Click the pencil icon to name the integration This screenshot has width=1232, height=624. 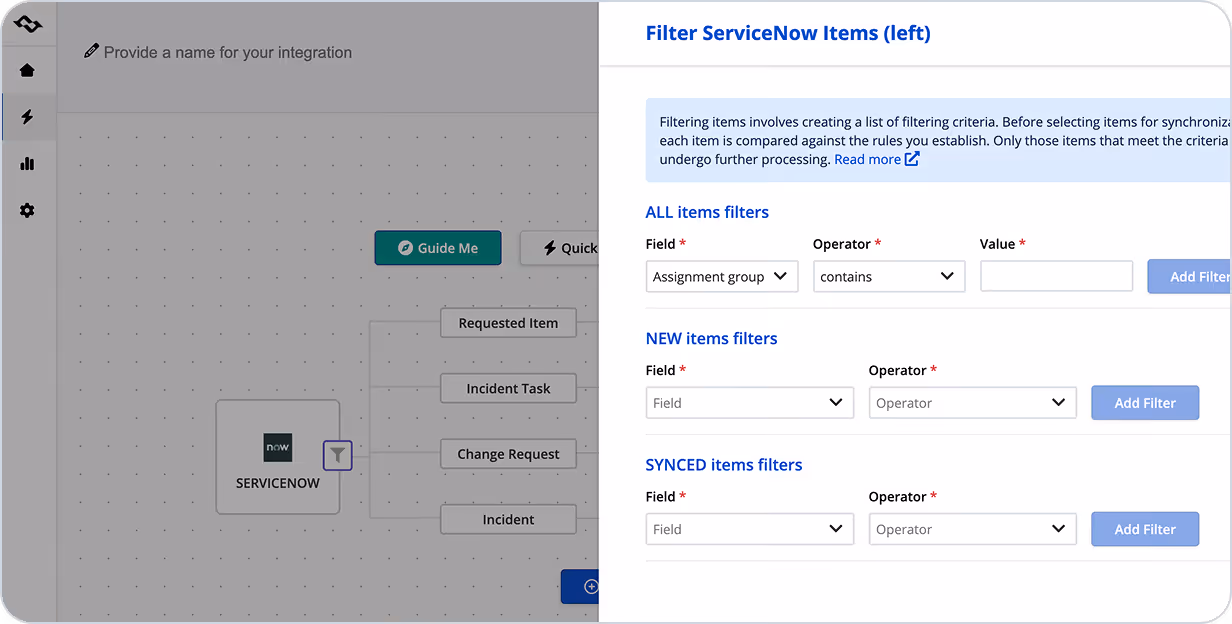tap(94, 52)
